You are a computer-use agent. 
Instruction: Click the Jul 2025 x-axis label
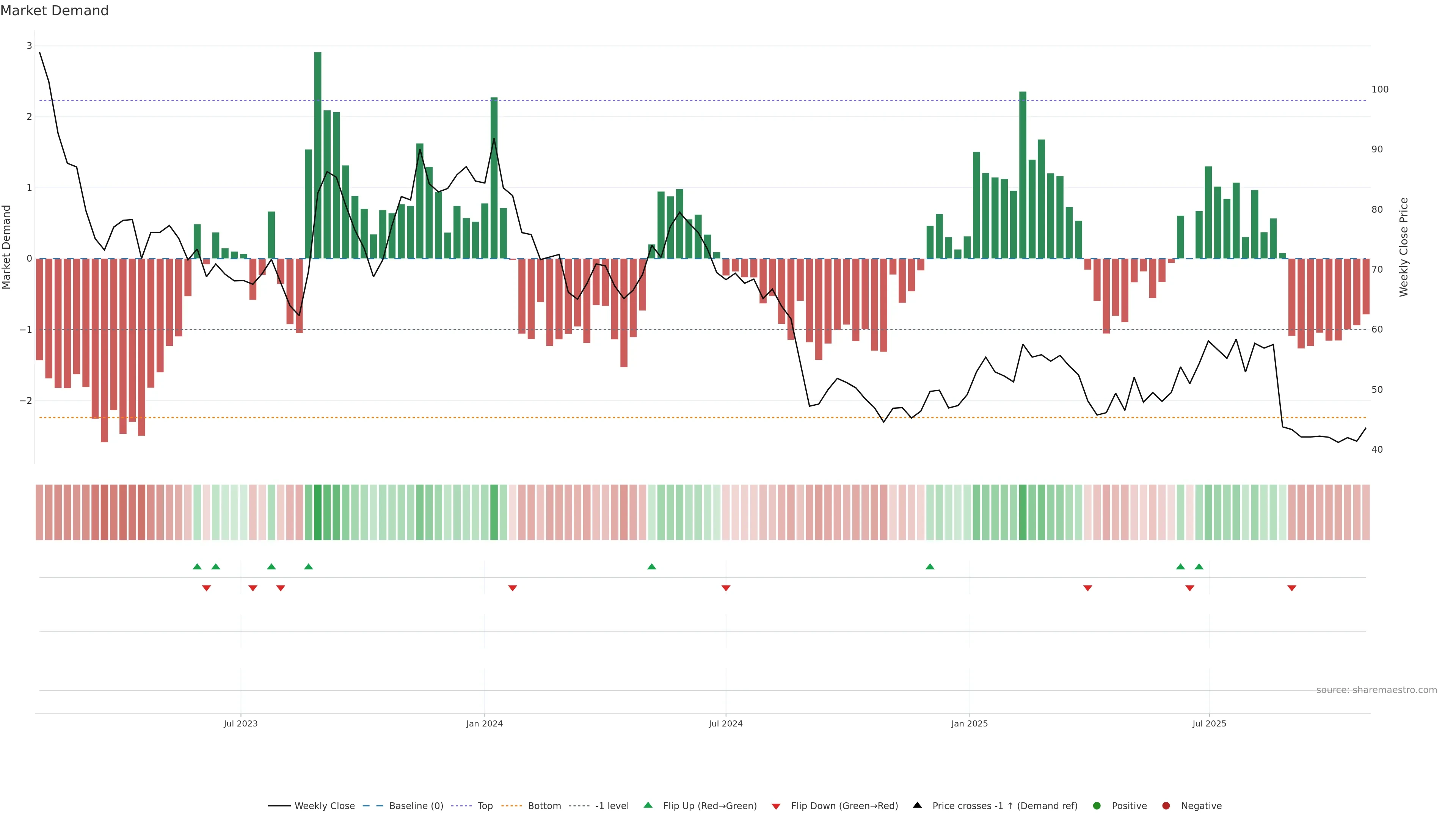pyautogui.click(x=1209, y=723)
